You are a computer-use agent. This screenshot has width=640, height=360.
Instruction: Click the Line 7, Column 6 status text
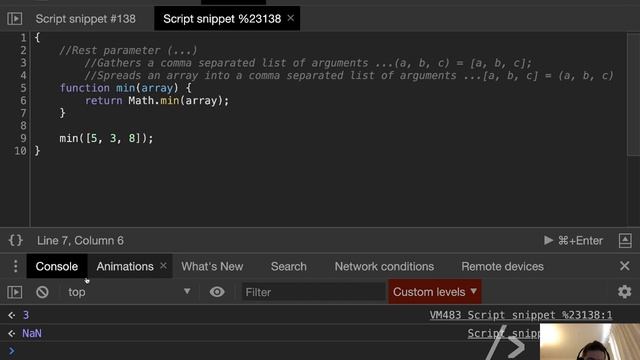point(80,240)
